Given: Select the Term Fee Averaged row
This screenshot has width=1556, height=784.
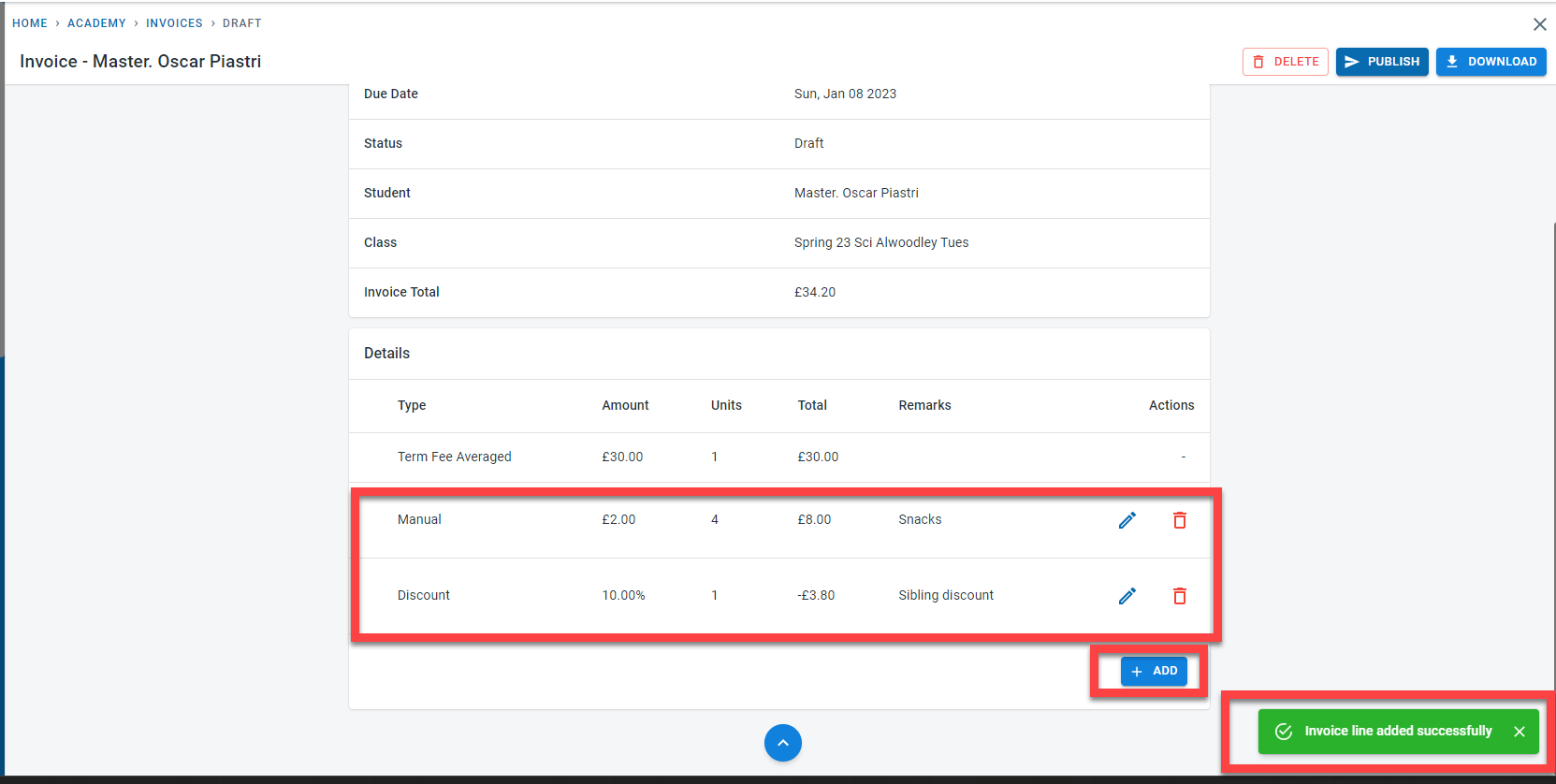Looking at the screenshot, I should (x=455, y=457).
